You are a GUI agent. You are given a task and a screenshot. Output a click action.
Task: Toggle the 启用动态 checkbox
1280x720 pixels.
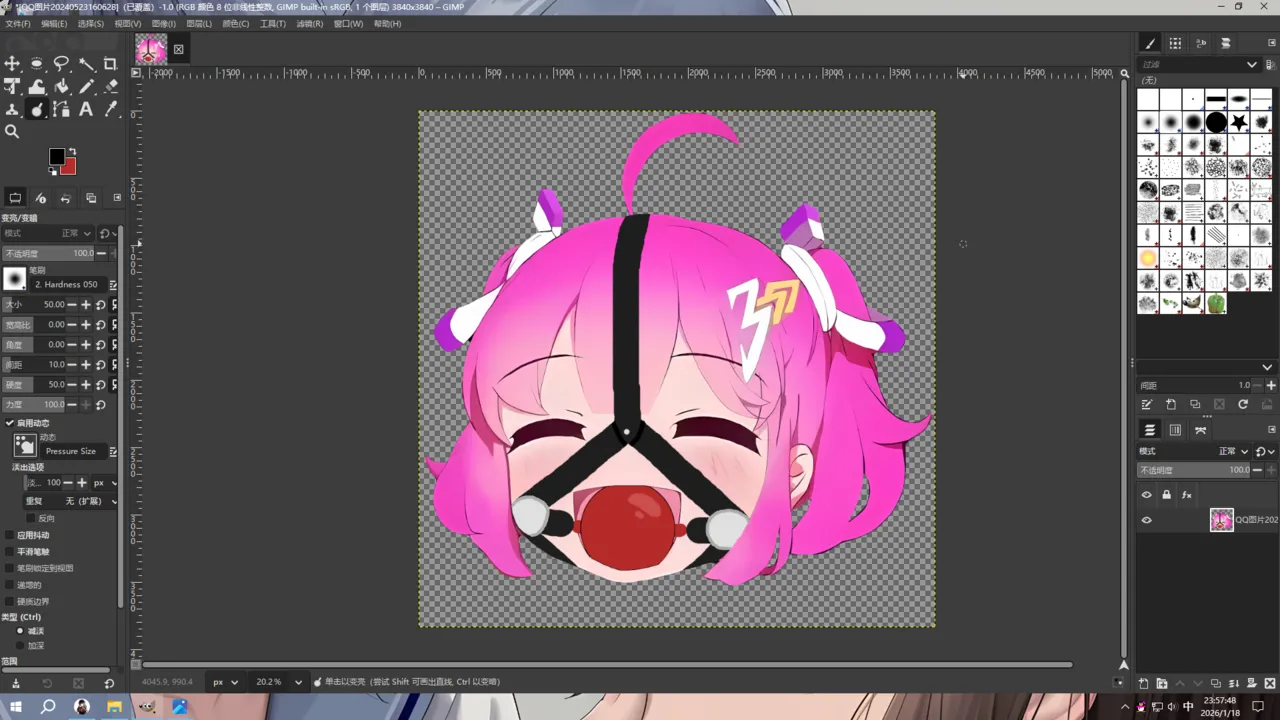click(10, 423)
